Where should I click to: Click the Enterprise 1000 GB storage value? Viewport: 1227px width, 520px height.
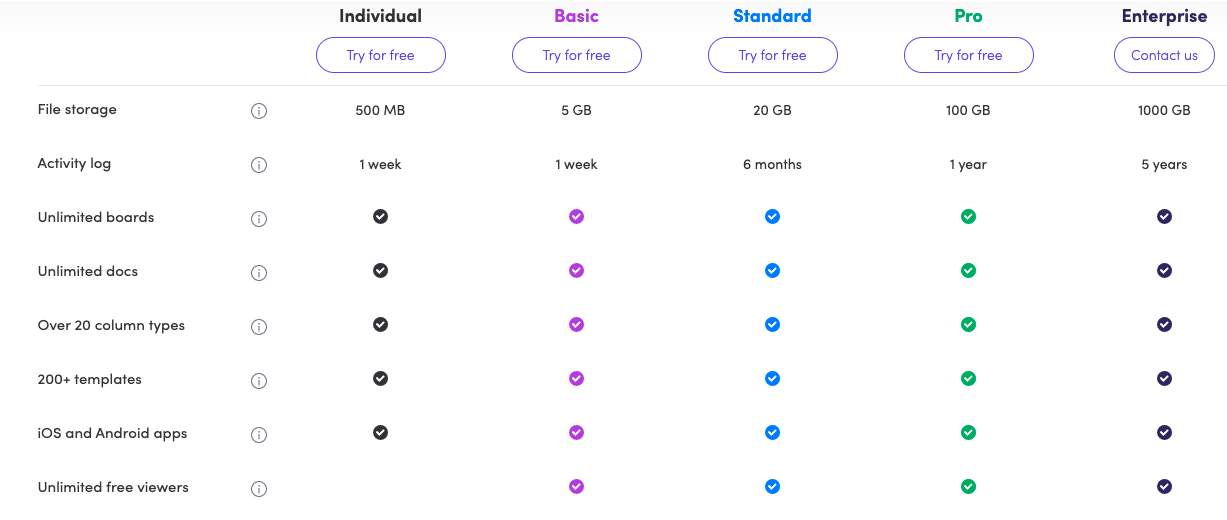(1164, 110)
